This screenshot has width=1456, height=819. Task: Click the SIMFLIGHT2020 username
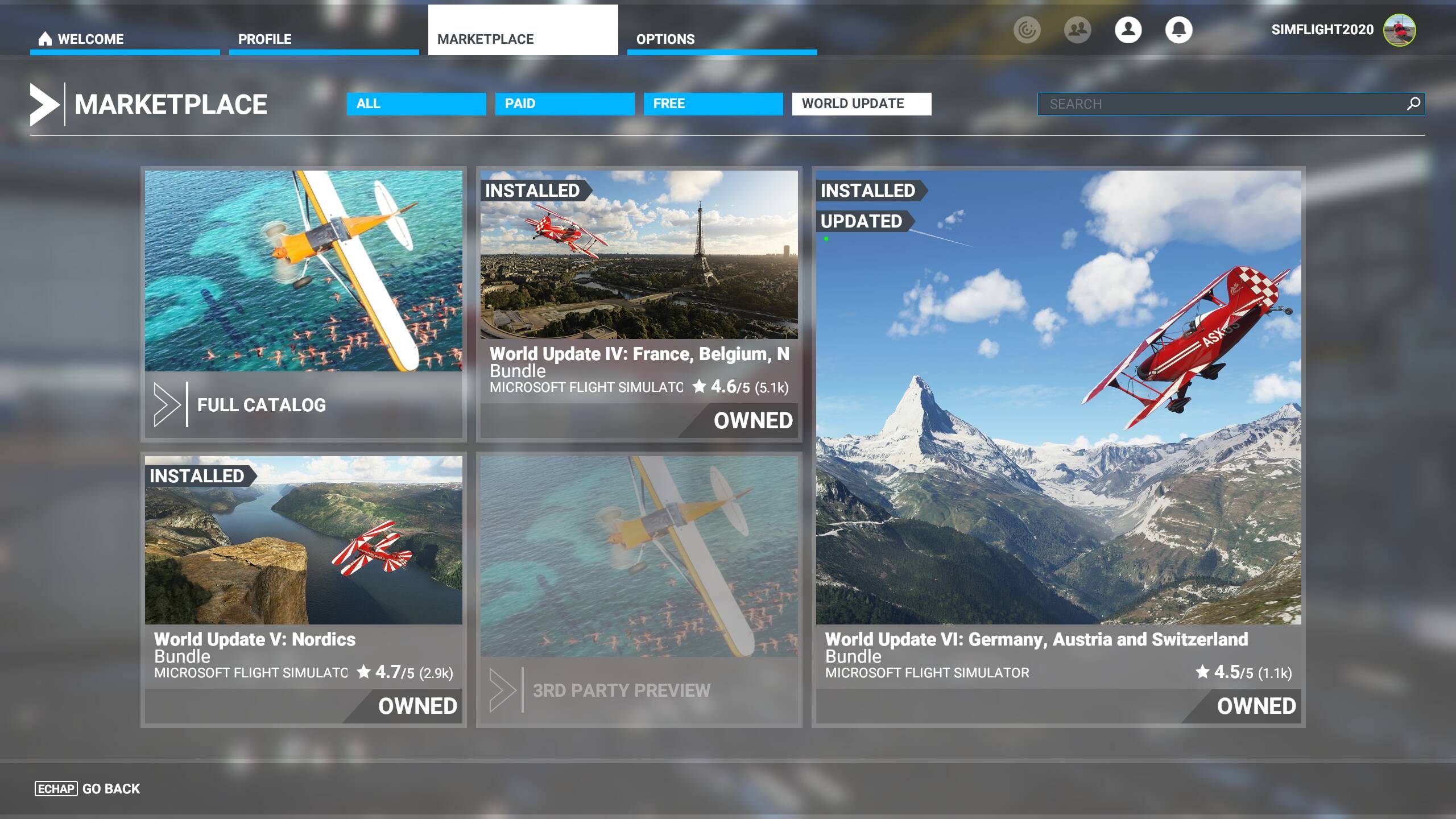click(1322, 30)
